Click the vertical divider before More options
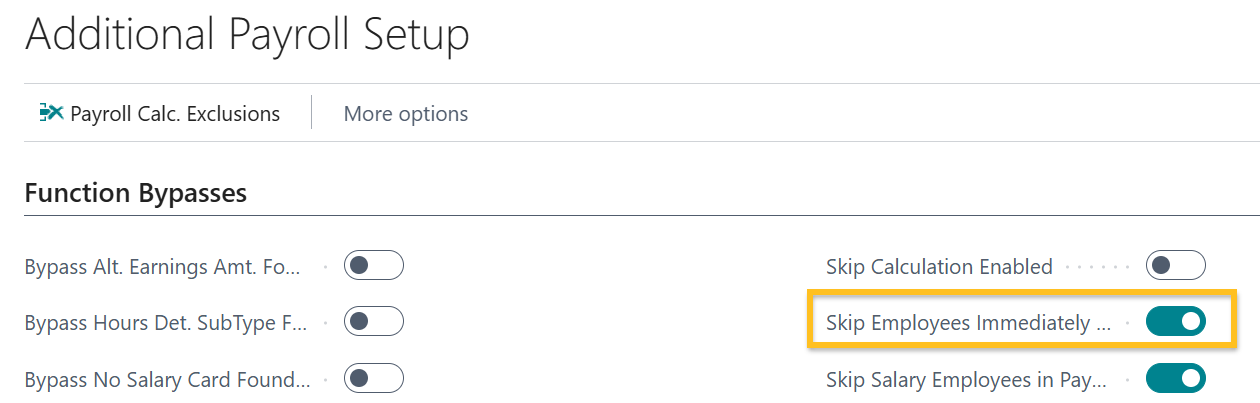1260x403 pixels. pos(312,113)
